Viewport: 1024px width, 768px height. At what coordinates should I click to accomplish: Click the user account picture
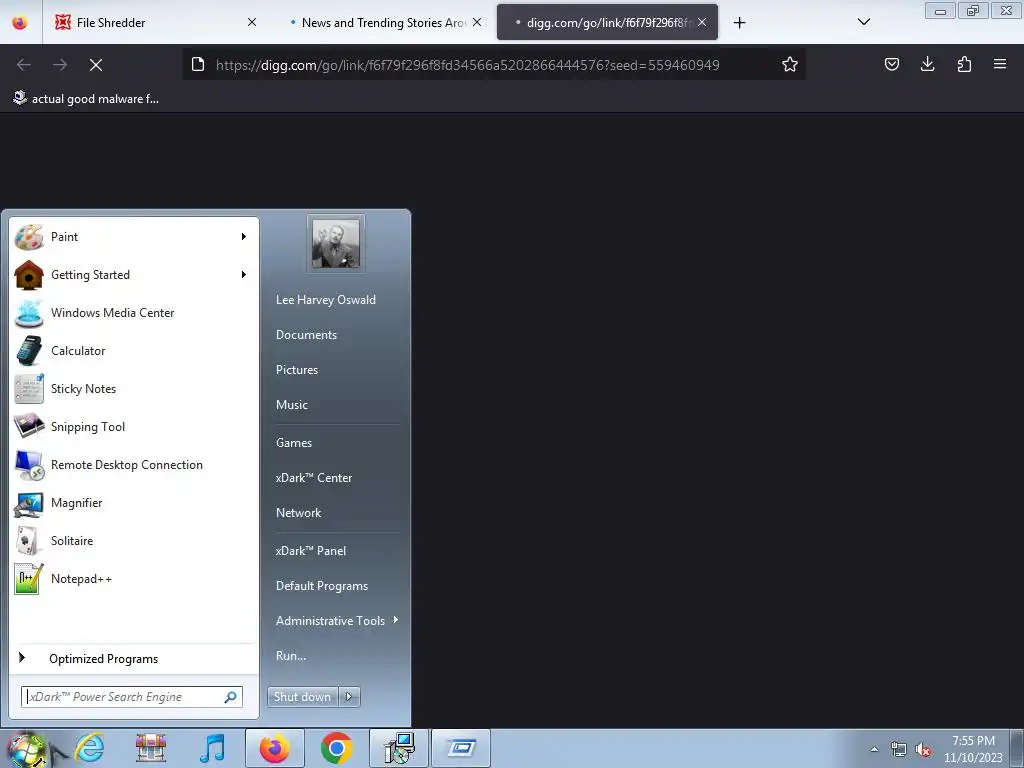click(336, 244)
